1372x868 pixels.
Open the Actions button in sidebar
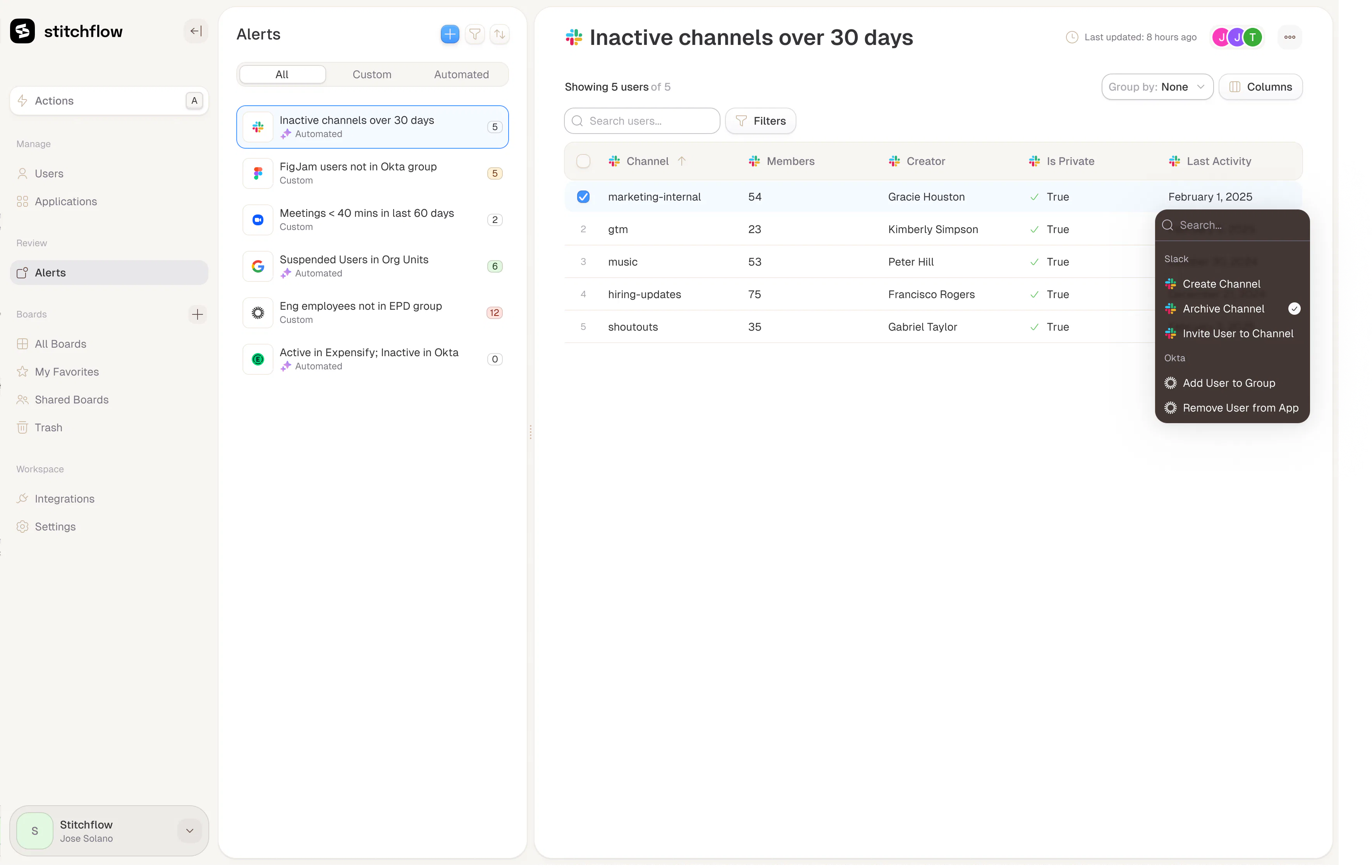(109, 101)
